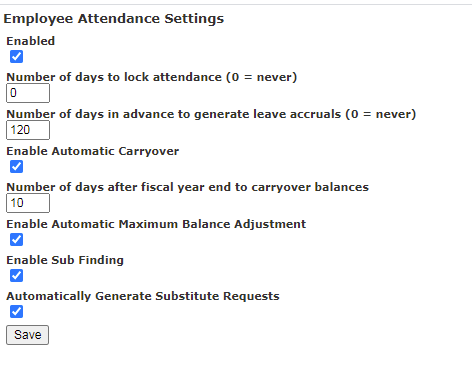472x381 pixels.
Task: Uncheck Automatically Generate Substitute Requests checkbox
Action: (x=16, y=312)
